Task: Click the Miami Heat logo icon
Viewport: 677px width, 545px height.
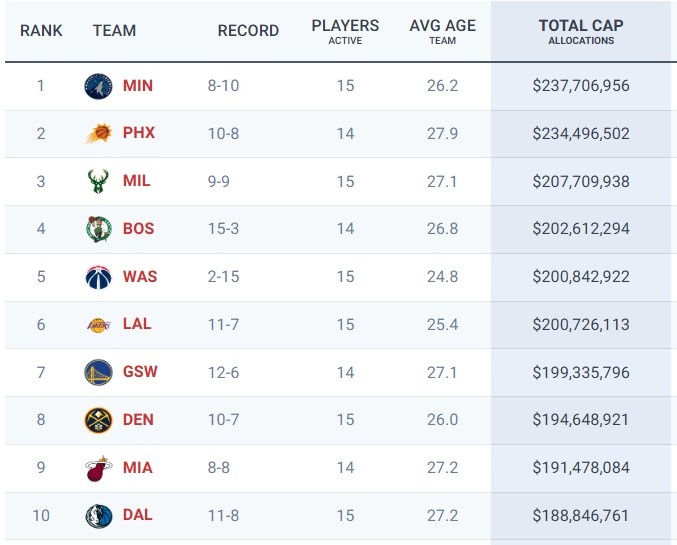Action: click(x=99, y=468)
